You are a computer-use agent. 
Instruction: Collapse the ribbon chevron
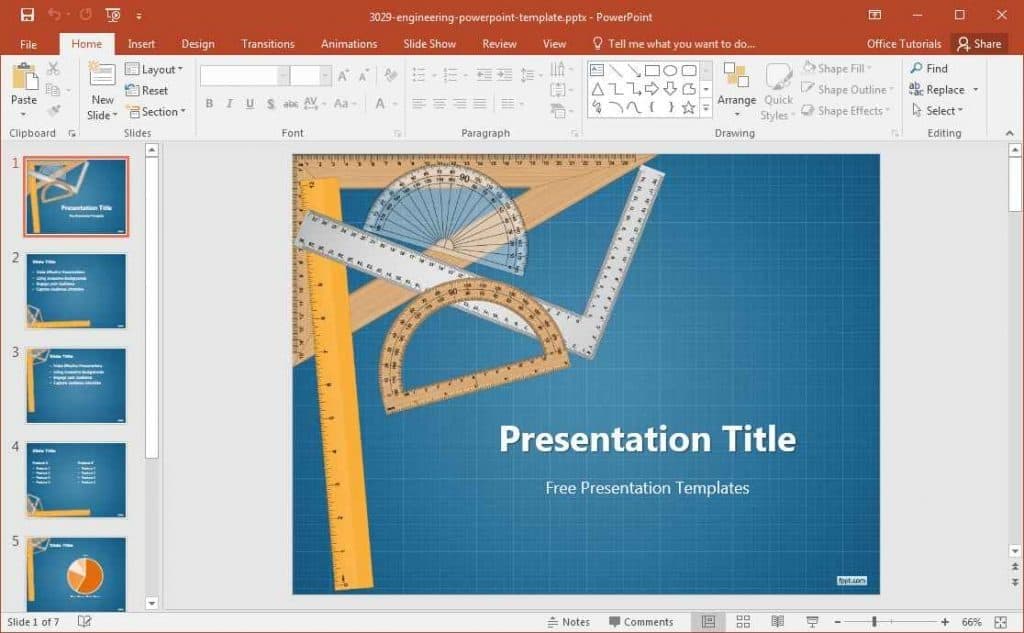[1010, 133]
